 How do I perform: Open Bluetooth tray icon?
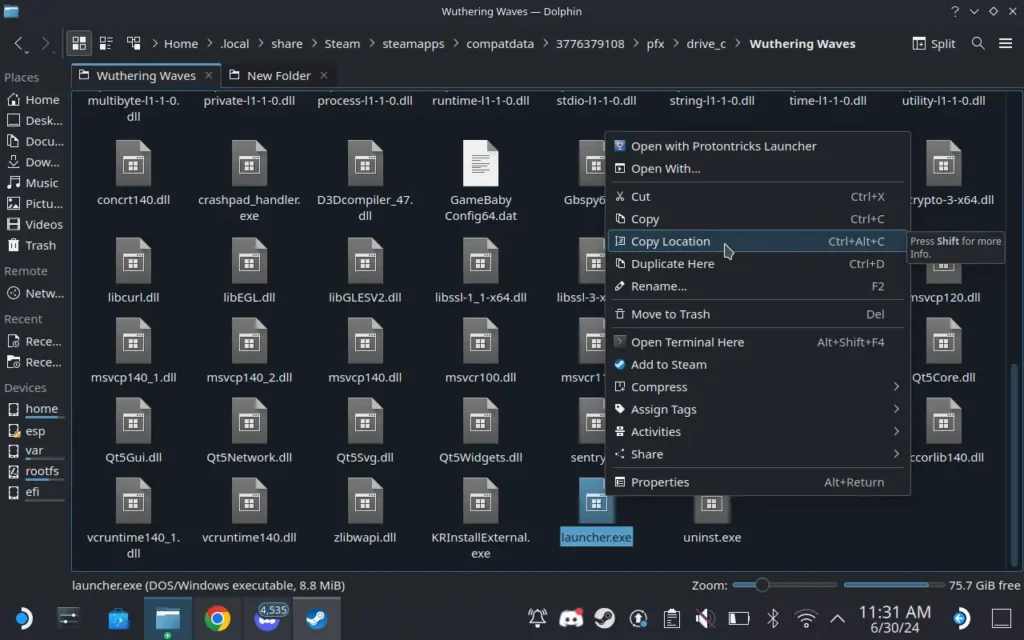[x=773, y=618]
